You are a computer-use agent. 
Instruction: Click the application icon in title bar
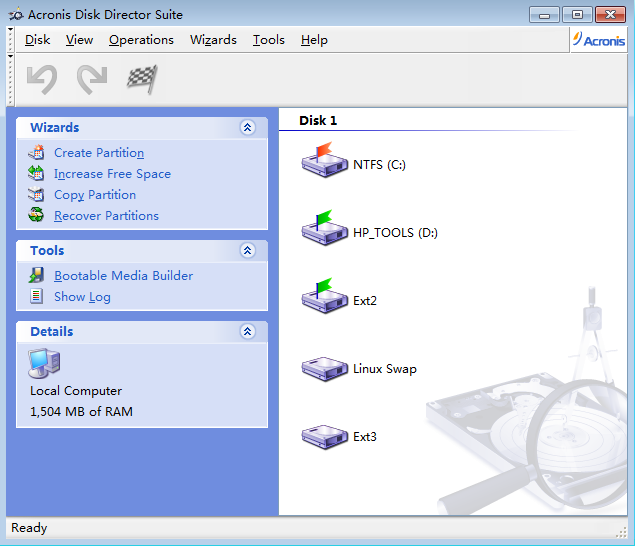tap(16, 15)
